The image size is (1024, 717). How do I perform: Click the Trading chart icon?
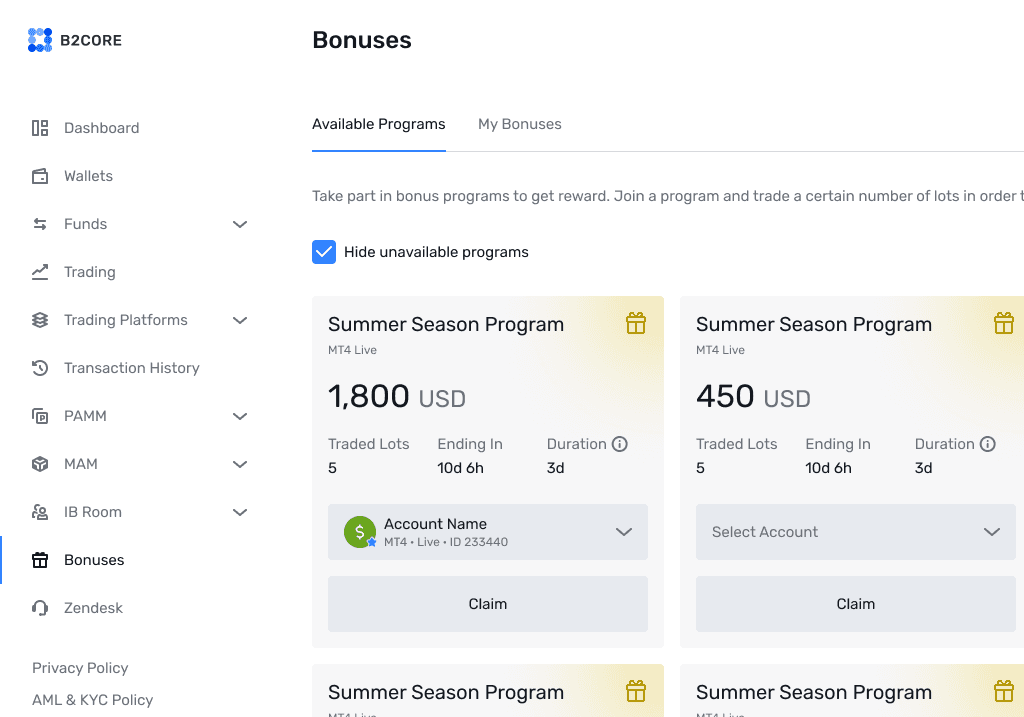39,272
